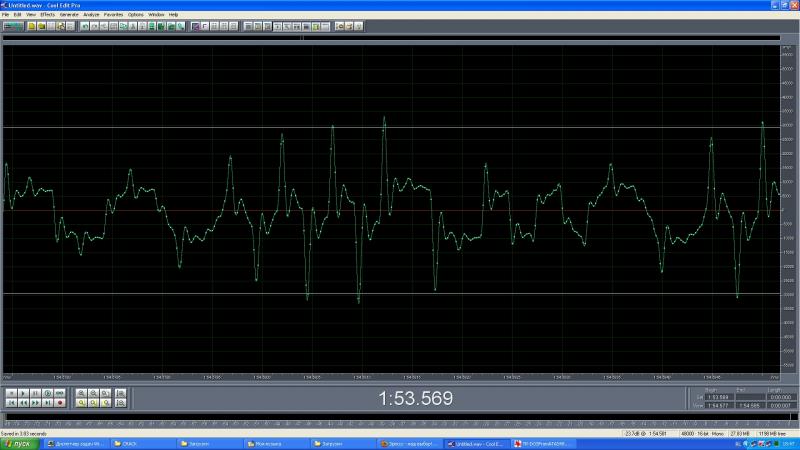Viewport: 800px width, 450px height.
Task: Click the Play Looped button
Action: 60,393
